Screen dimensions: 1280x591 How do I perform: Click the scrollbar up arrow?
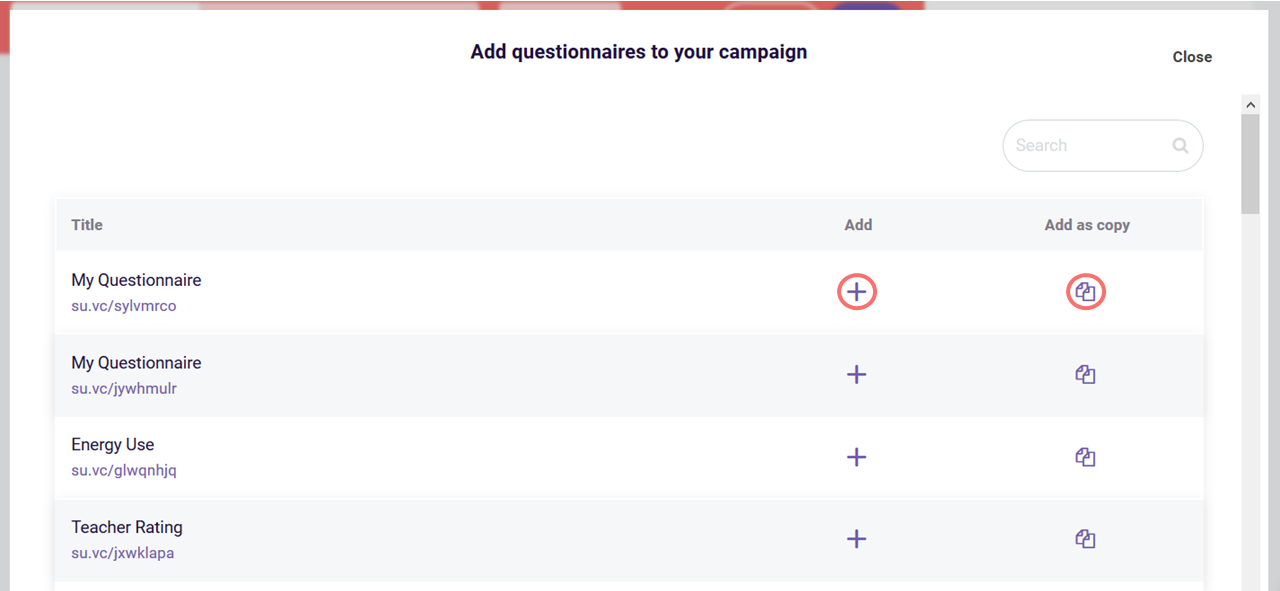tap(1250, 104)
